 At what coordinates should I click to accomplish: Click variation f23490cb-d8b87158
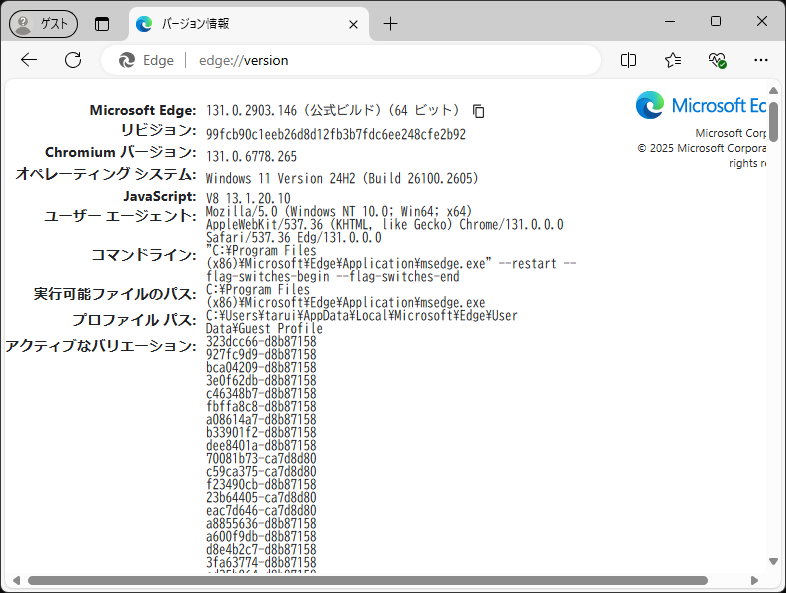pos(261,485)
